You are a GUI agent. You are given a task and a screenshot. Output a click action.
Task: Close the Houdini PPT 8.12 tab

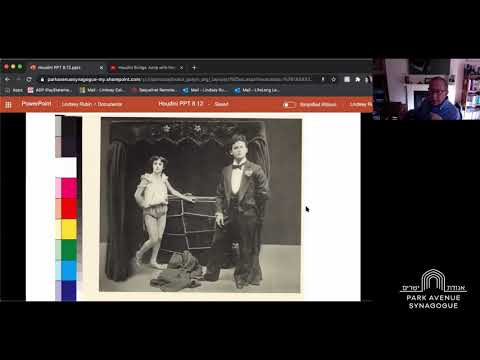(x=101, y=68)
